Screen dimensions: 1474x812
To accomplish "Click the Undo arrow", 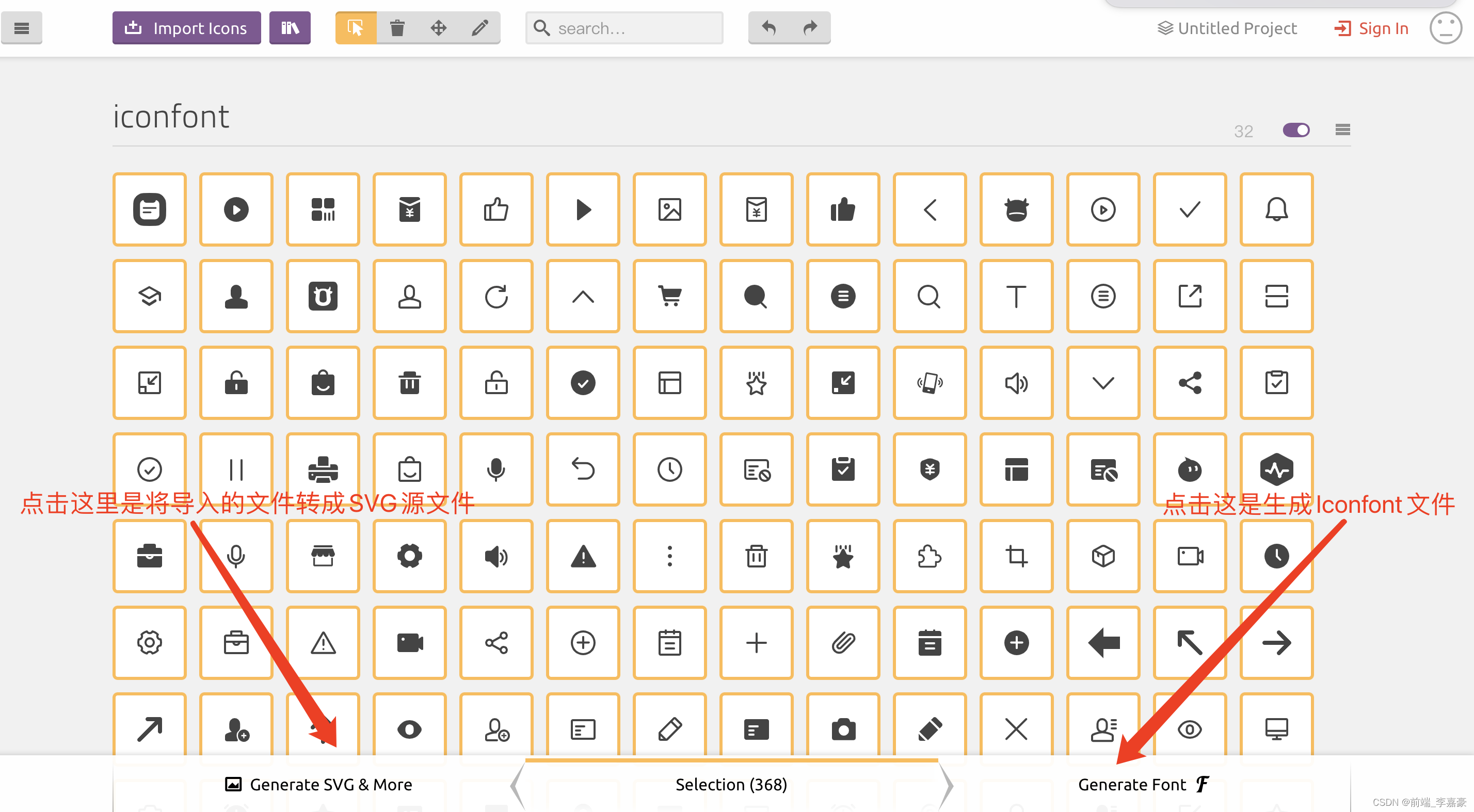I will click(768, 27).
